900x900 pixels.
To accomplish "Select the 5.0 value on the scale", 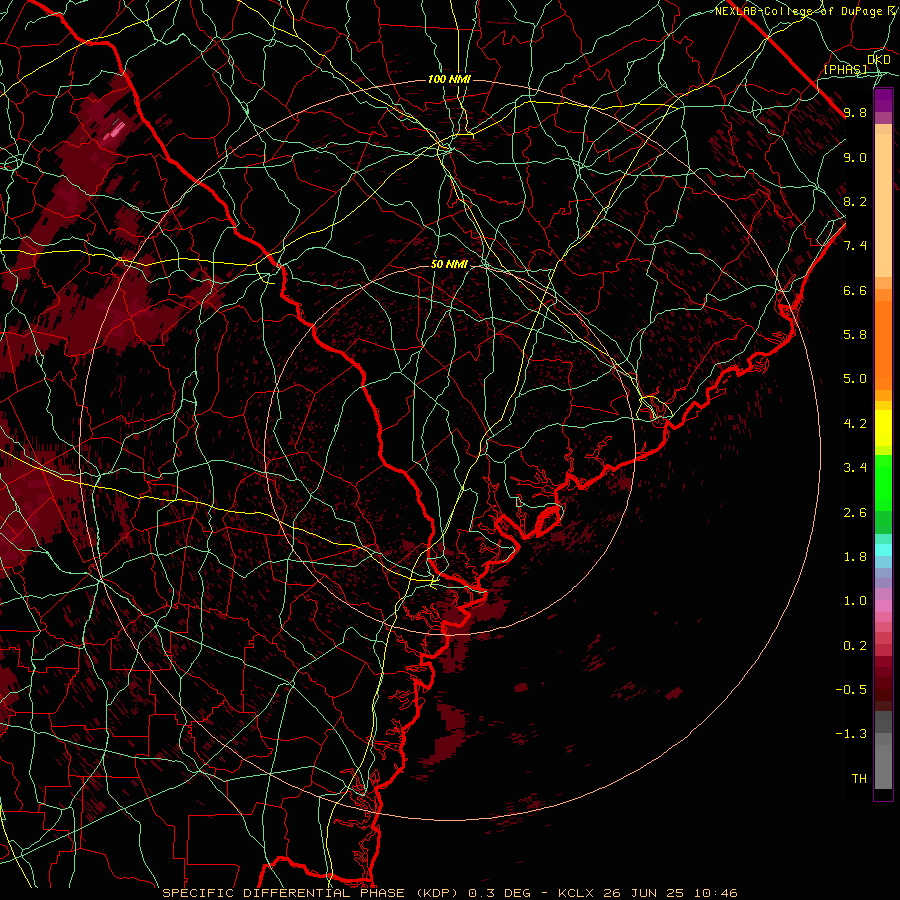I will coord(855,379).
